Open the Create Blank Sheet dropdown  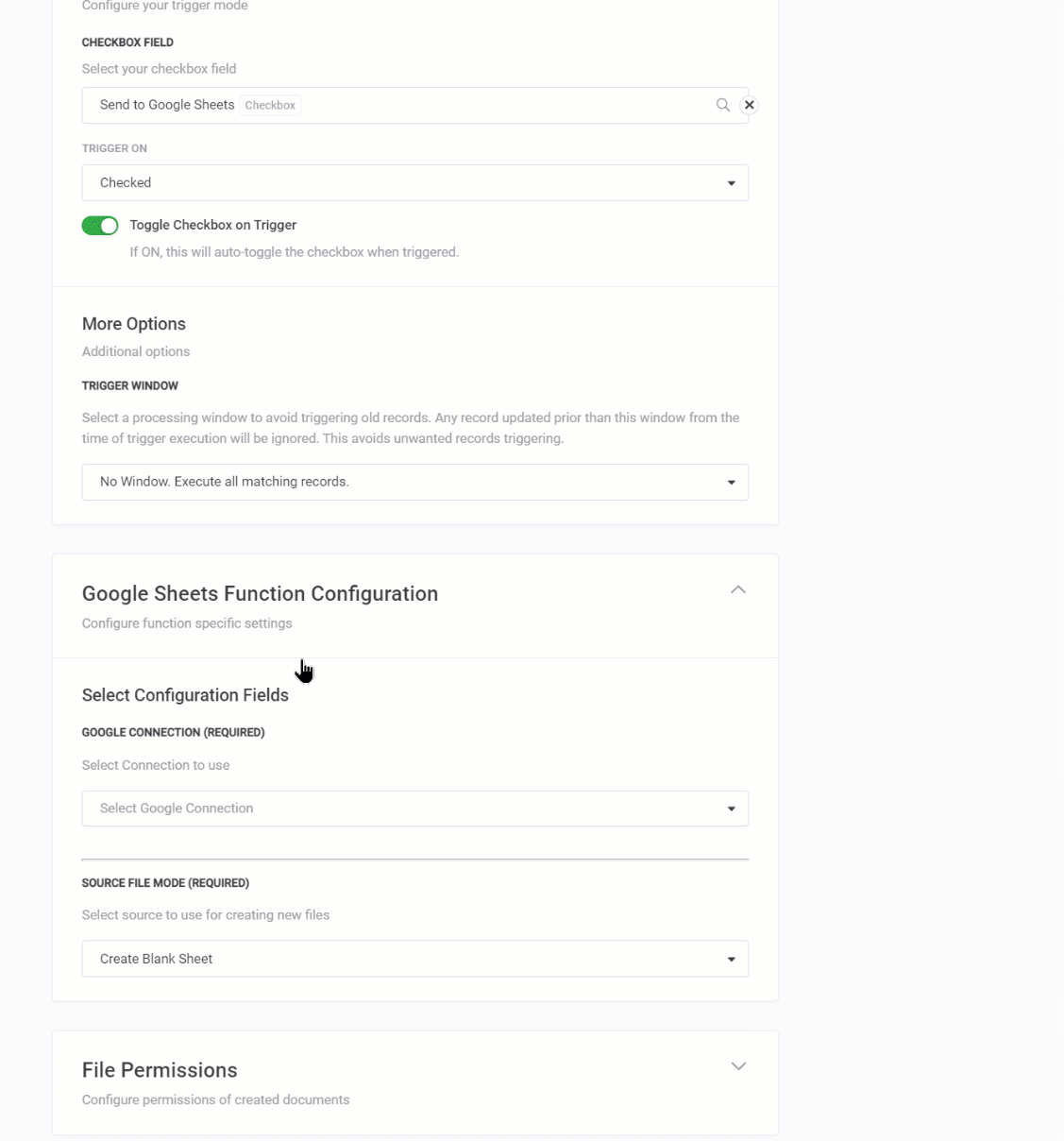415,959
